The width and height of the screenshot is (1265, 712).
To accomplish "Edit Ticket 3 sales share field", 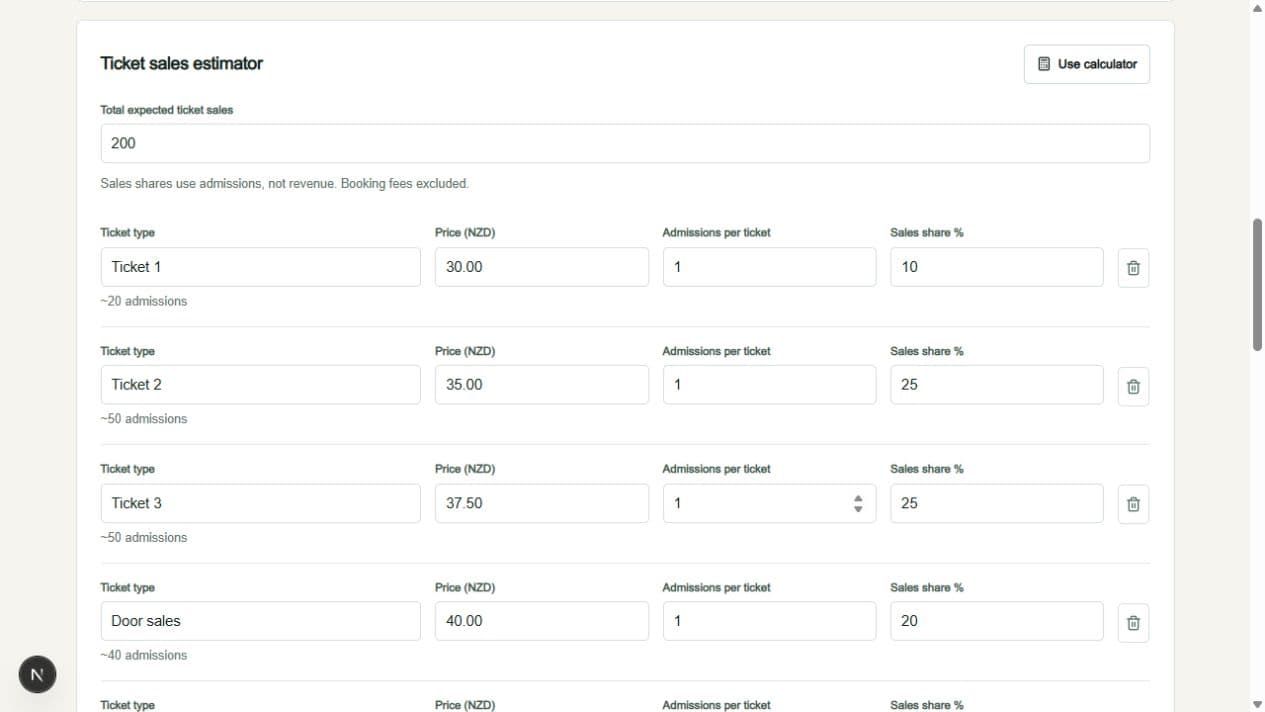I will [997, 503].
